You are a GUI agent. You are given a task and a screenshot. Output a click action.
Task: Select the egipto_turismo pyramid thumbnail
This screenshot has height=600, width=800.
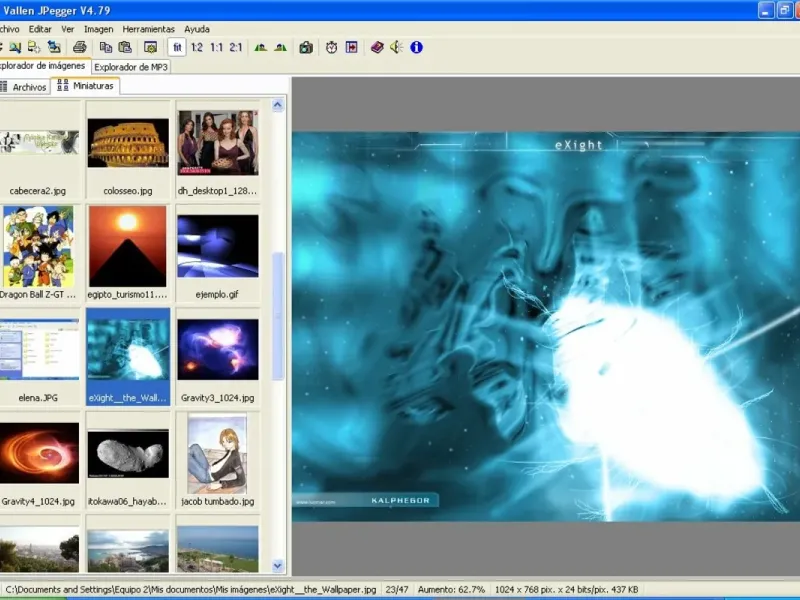[x=128, y=246]
